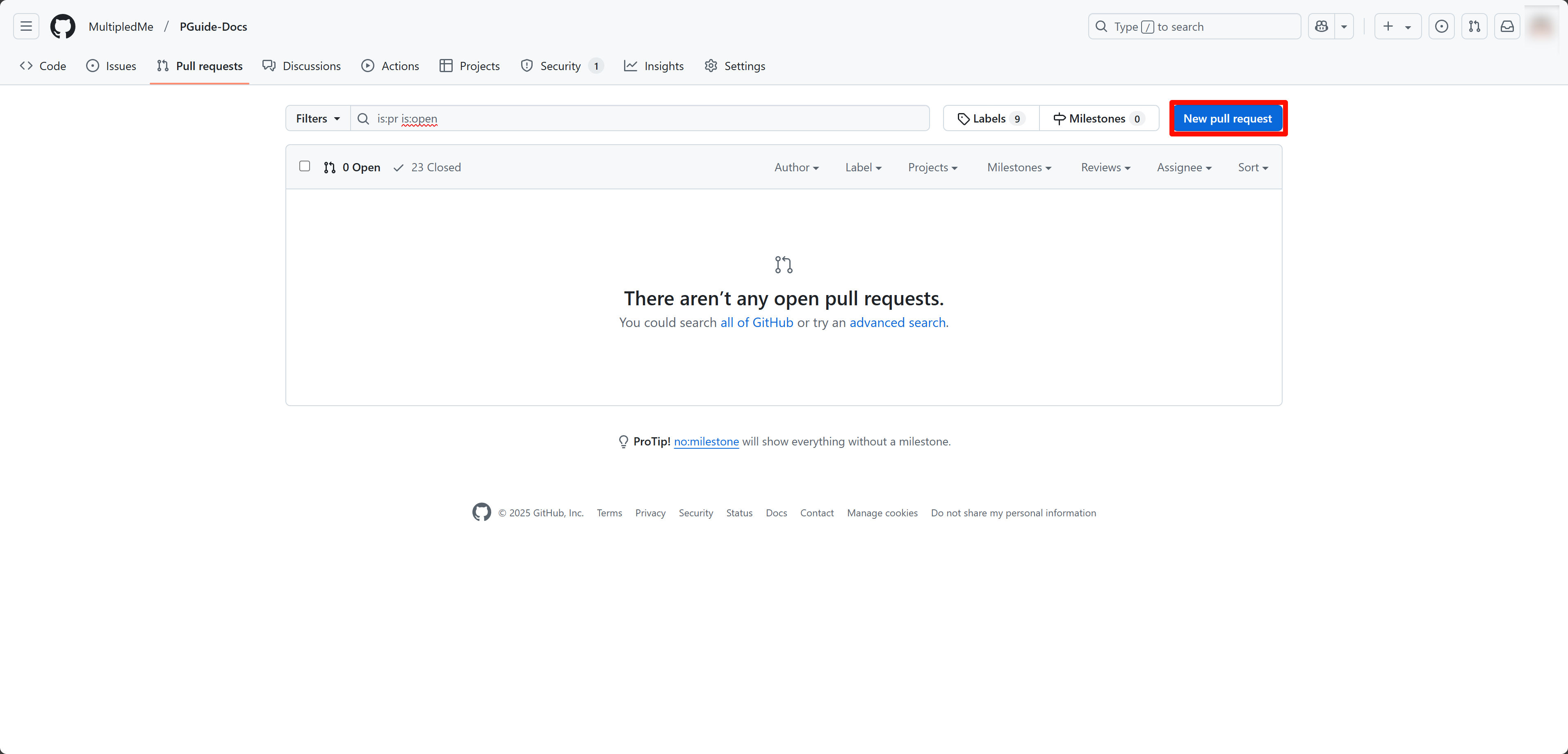
Task: Click the New pull request button
Action: 1227,119
